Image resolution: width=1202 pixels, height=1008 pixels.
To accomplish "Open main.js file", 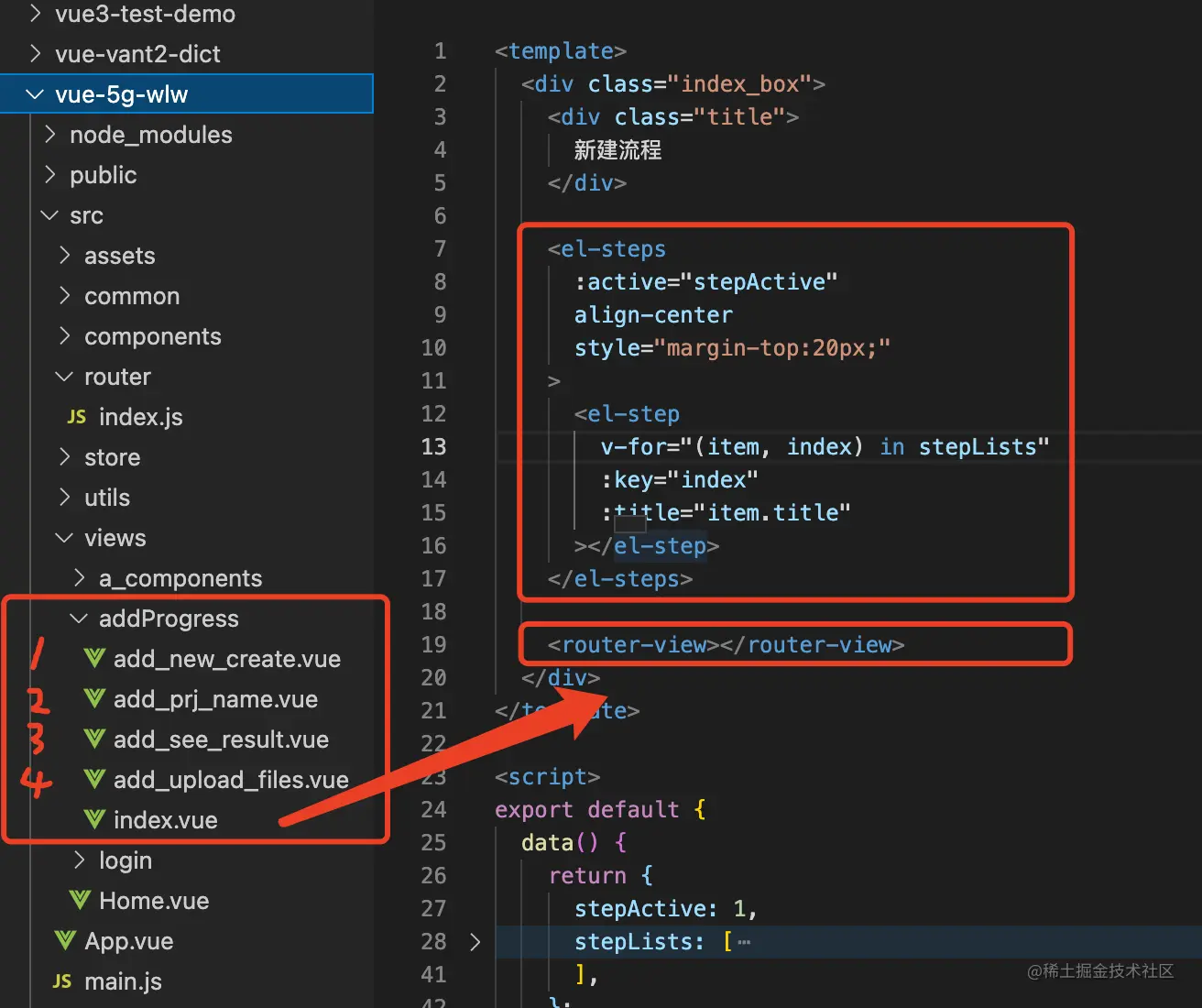I will tap(123, 981).
